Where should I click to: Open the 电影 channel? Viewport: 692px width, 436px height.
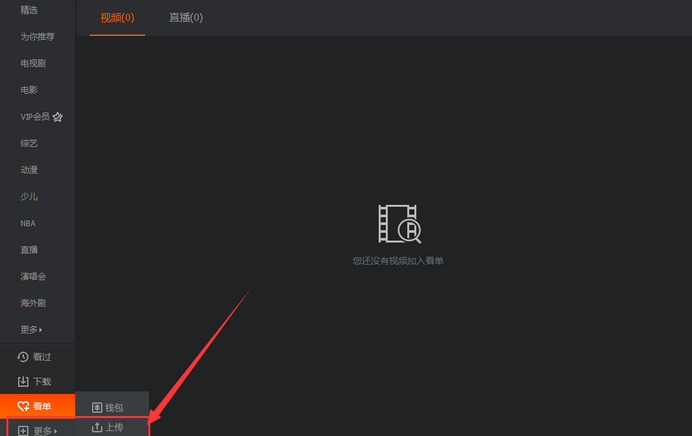pos(29,90)
